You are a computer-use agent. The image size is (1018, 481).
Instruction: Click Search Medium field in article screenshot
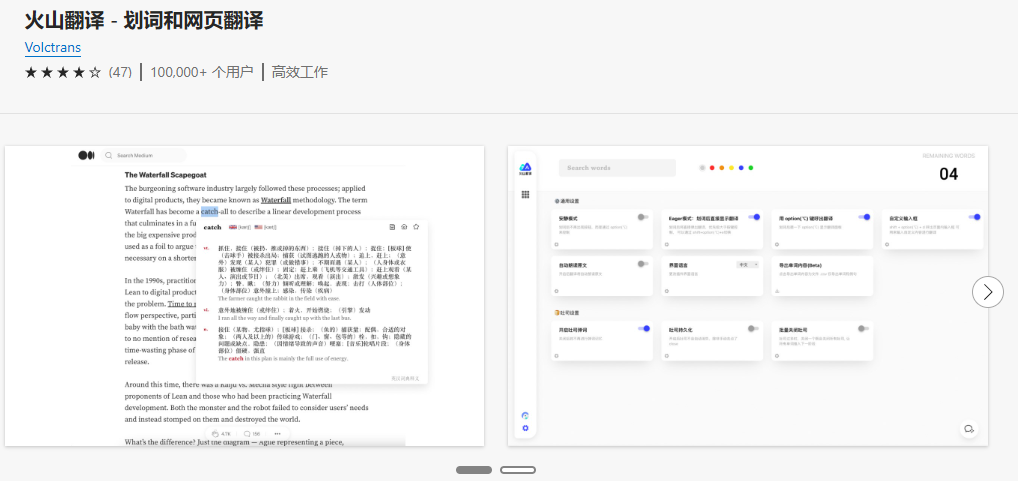(143, 156)
